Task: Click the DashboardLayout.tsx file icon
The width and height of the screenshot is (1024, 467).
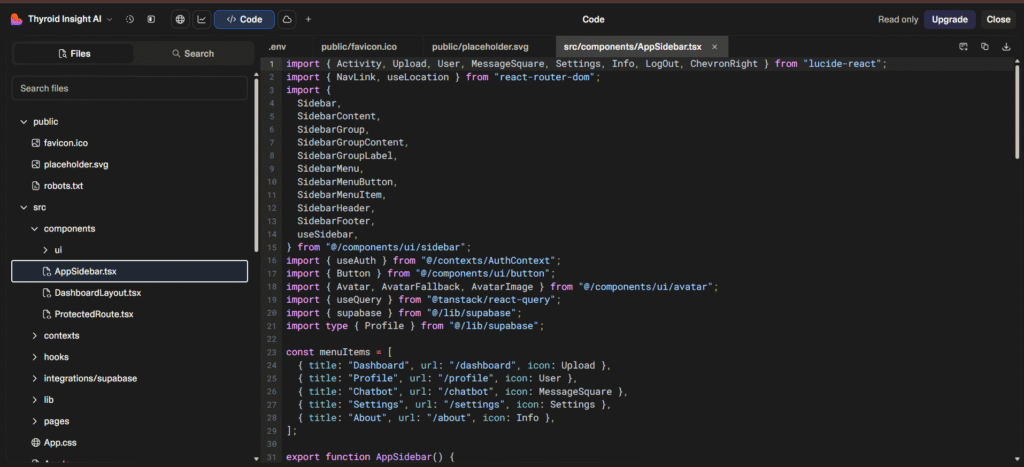Action: click(46, 293)
